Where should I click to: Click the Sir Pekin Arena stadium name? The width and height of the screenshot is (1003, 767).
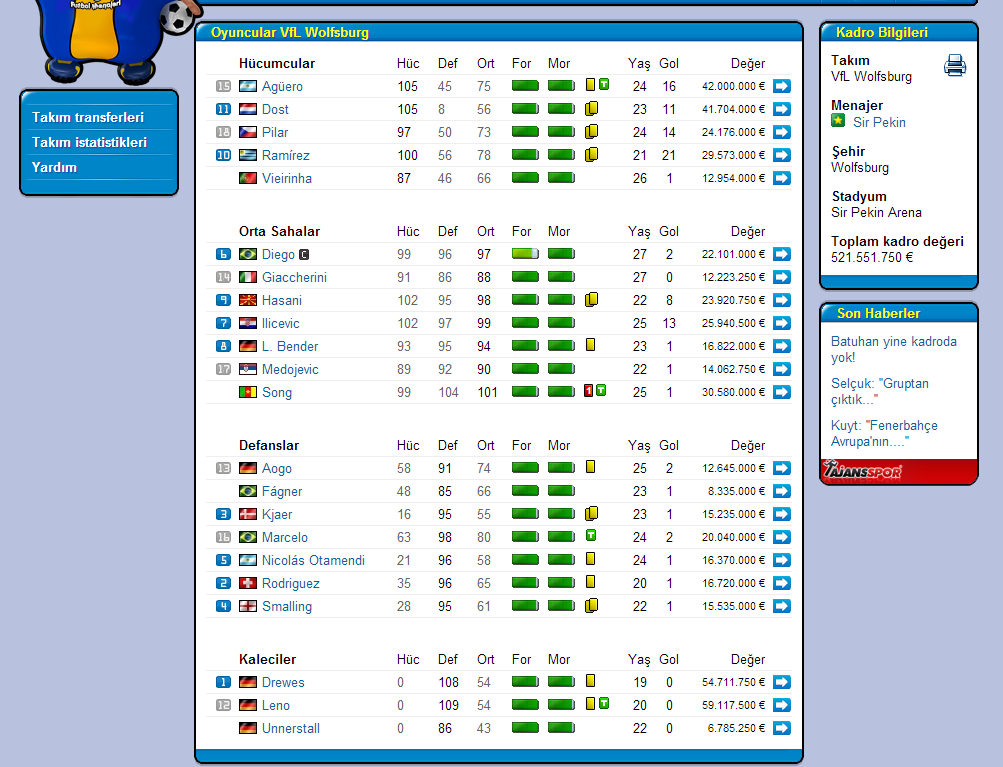[x=876, y=212]
